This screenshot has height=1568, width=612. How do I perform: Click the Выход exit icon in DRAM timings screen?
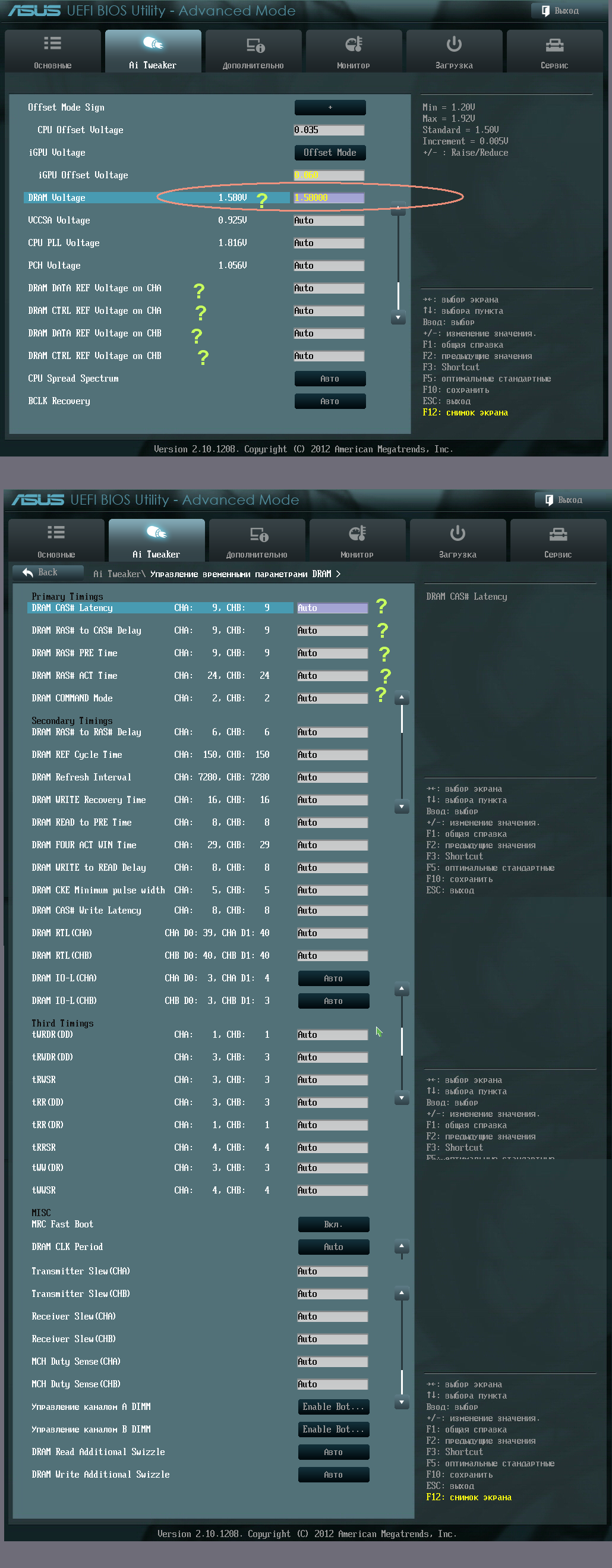[550, 500]
